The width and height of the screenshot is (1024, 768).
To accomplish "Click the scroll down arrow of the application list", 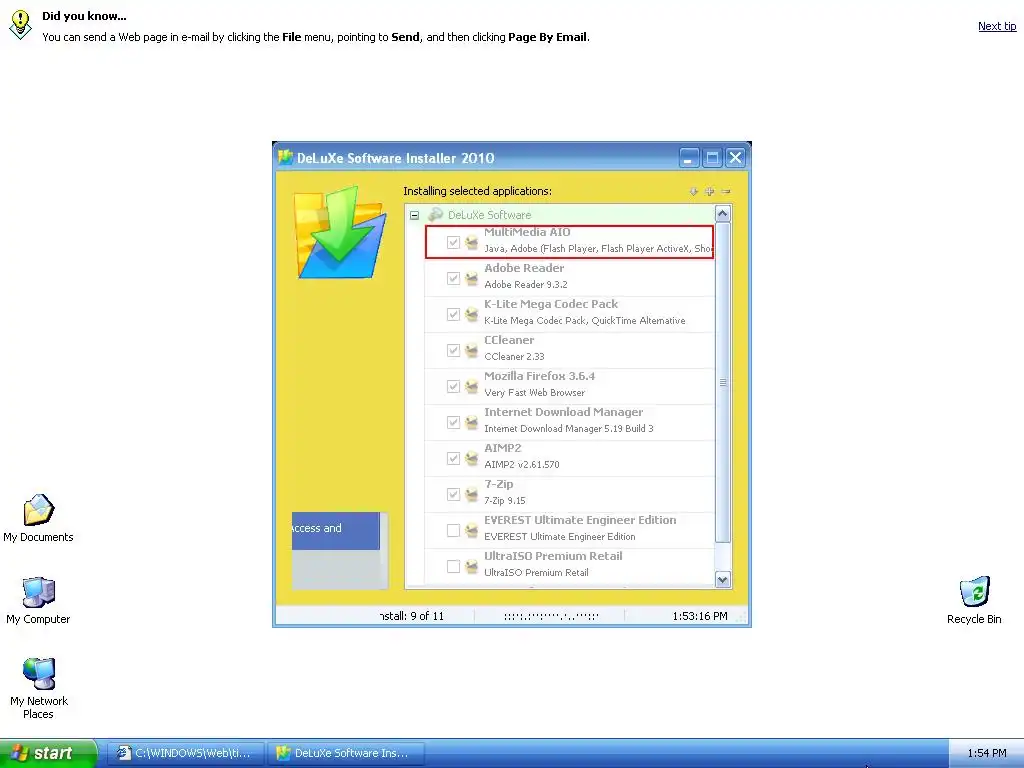I will (722, 579).
